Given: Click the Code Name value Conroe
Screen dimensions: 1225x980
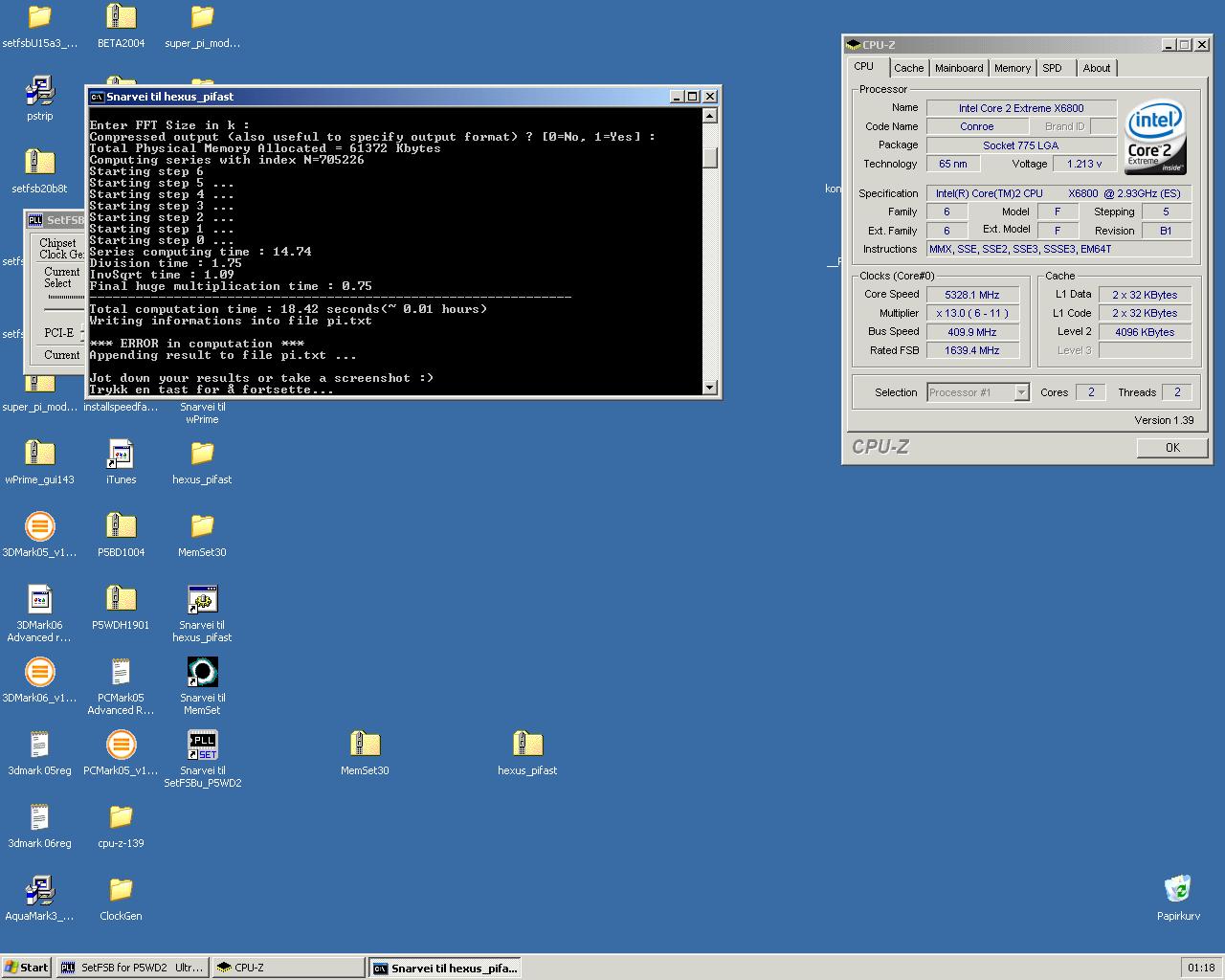Looking at the screenshot, I should click(977, 126).
